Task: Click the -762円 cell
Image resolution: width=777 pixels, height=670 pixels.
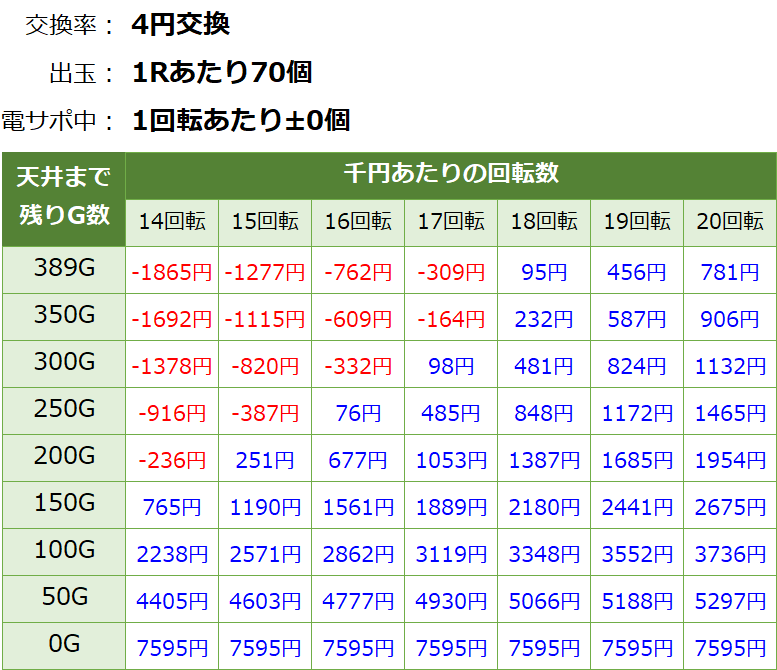Action: (x=358, y=270)
